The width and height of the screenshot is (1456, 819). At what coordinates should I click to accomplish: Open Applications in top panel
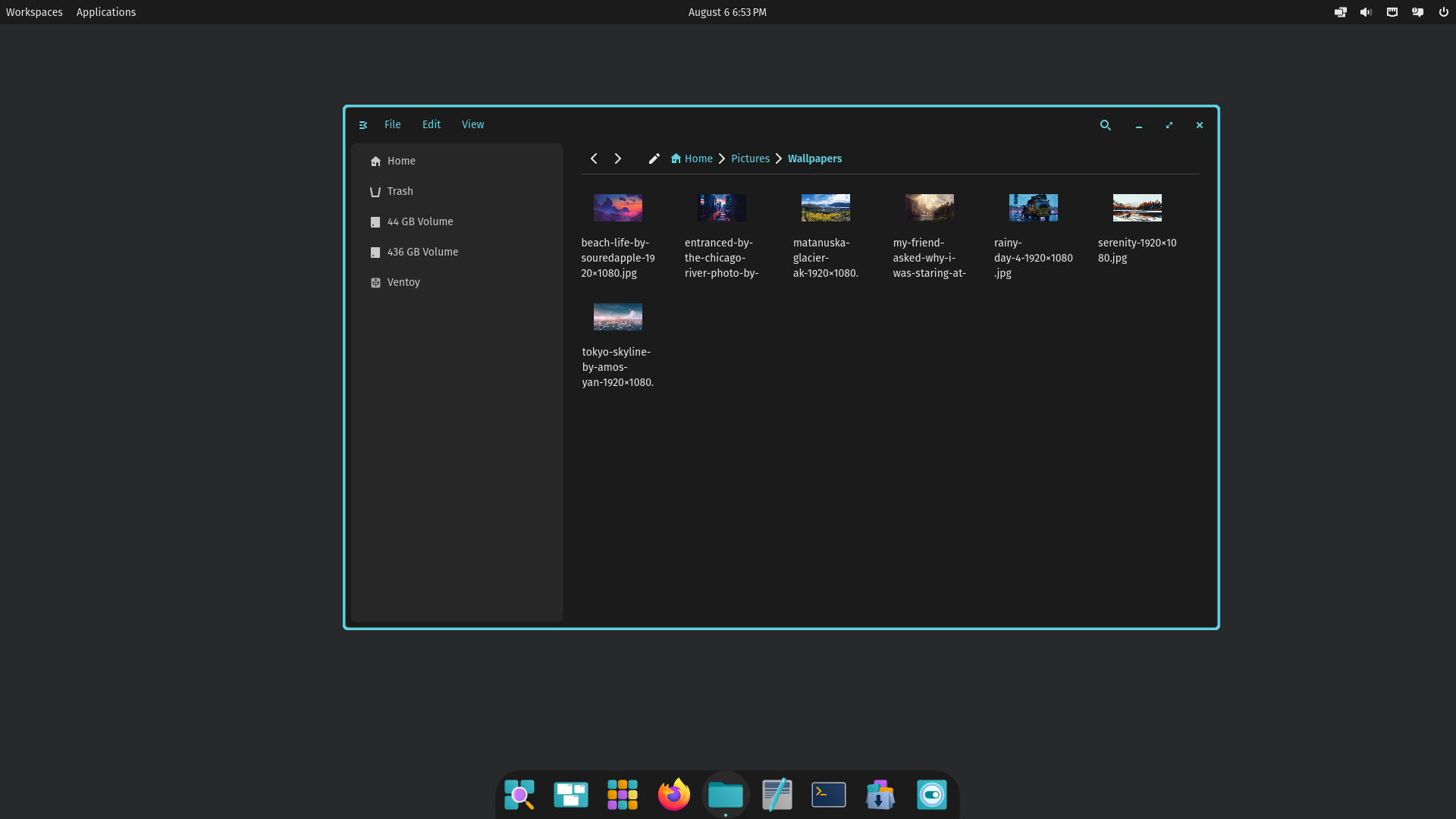106,12
